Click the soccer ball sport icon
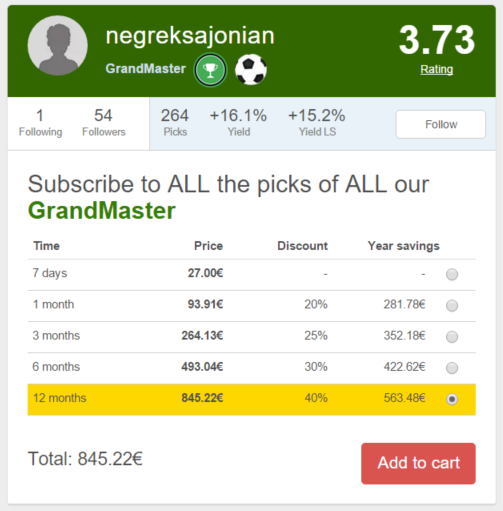Image resolution: width=503 pixels, height=511 pixels. point(251,70)
